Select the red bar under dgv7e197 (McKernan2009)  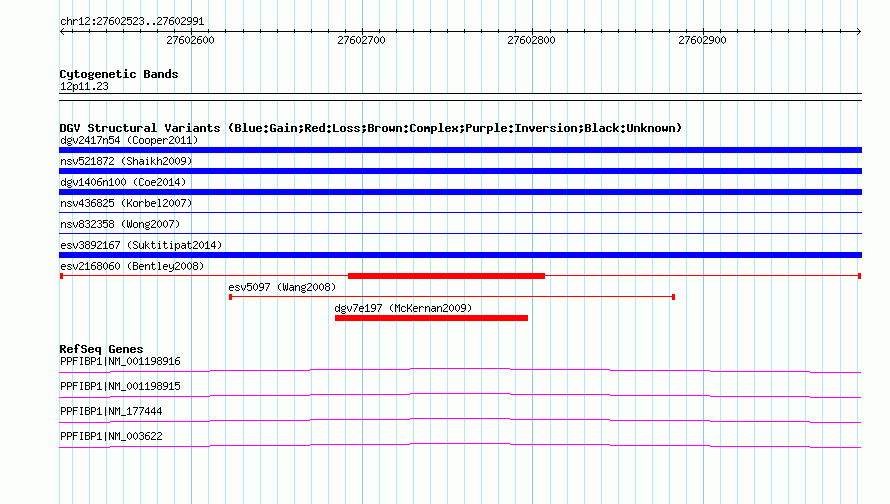(431, 318)
